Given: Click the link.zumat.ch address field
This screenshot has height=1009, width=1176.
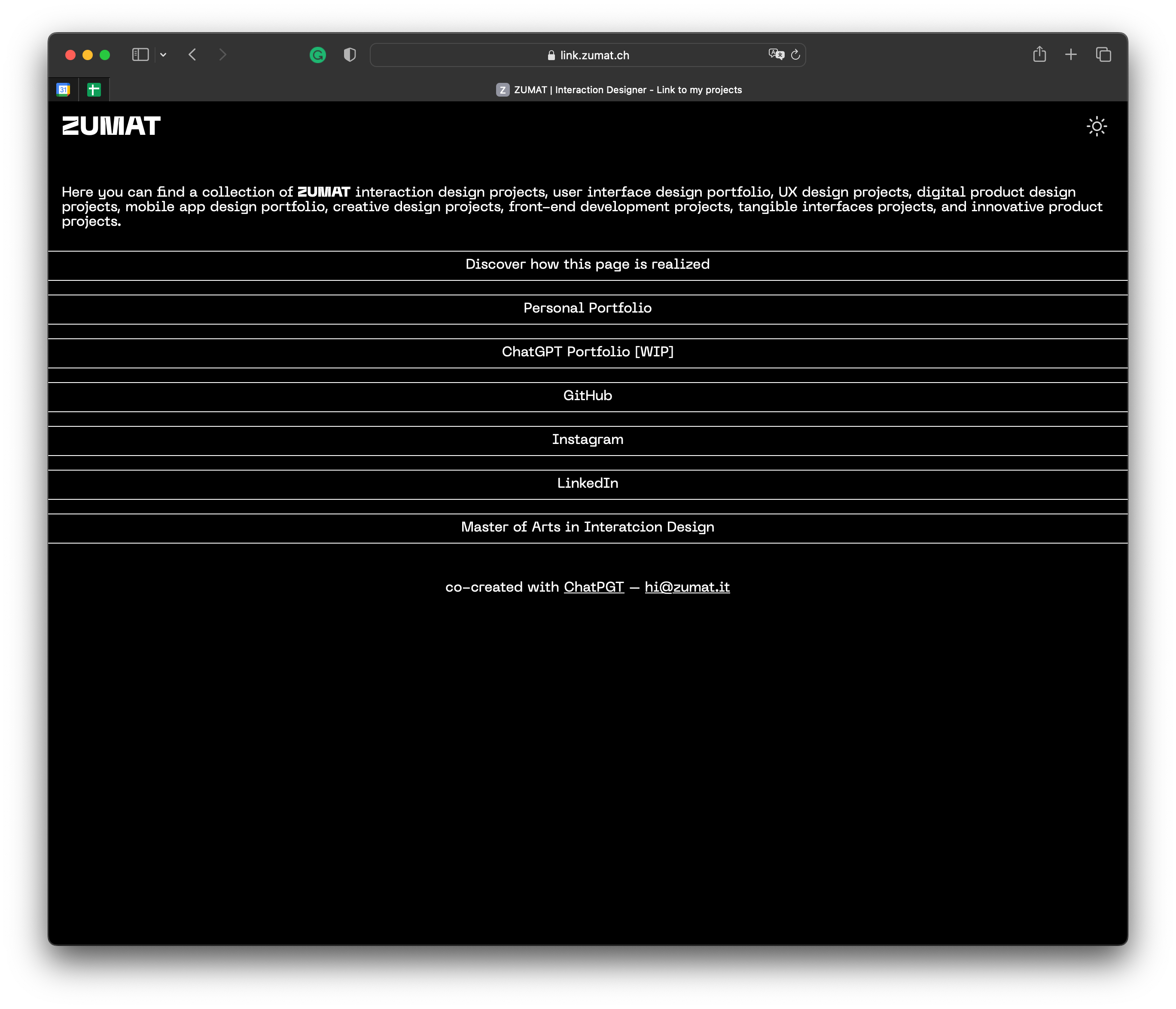Looking at the screenshot, I should pyautogui.click(x=588, y=55).
